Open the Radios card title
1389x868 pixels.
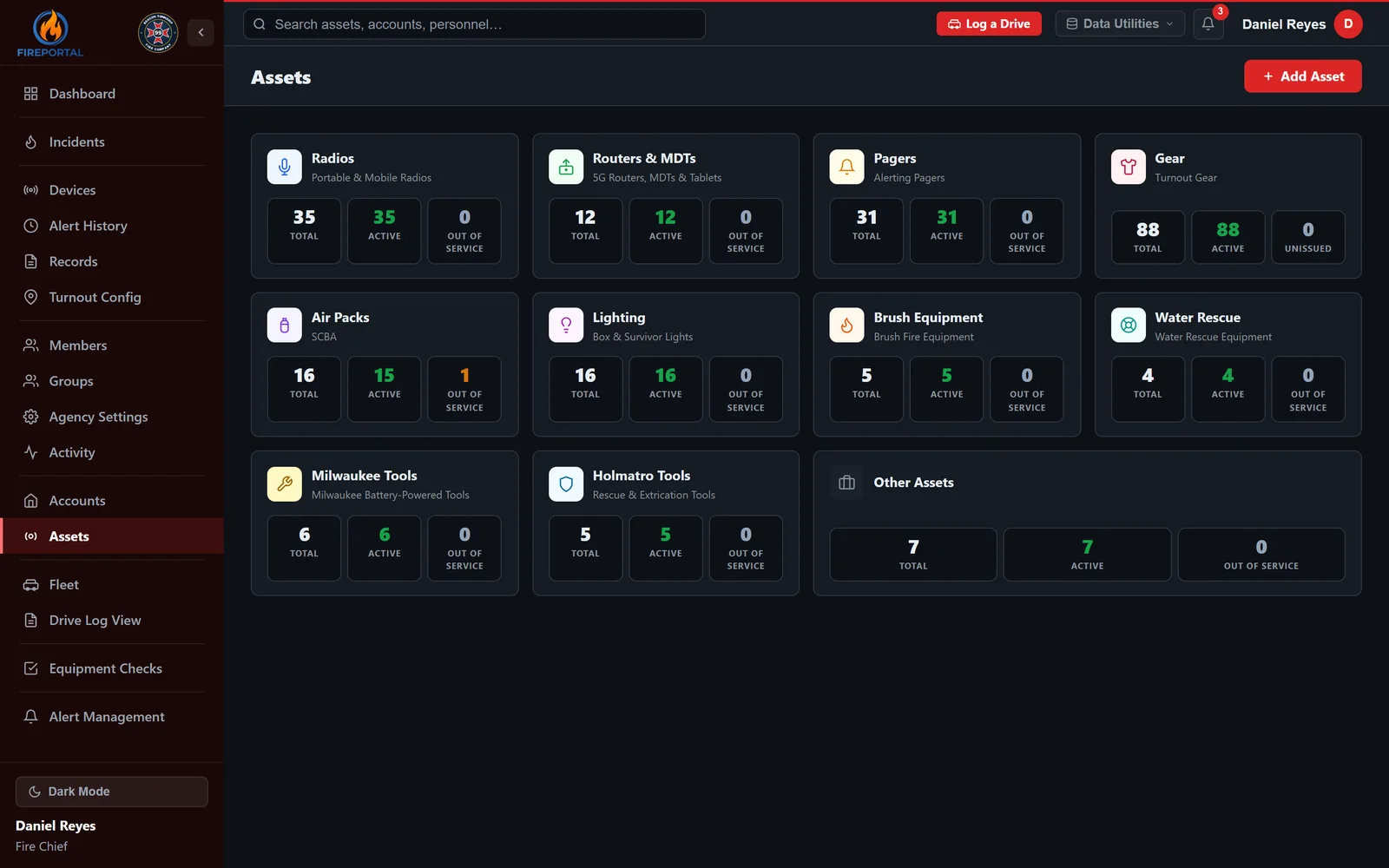[332, 158]
